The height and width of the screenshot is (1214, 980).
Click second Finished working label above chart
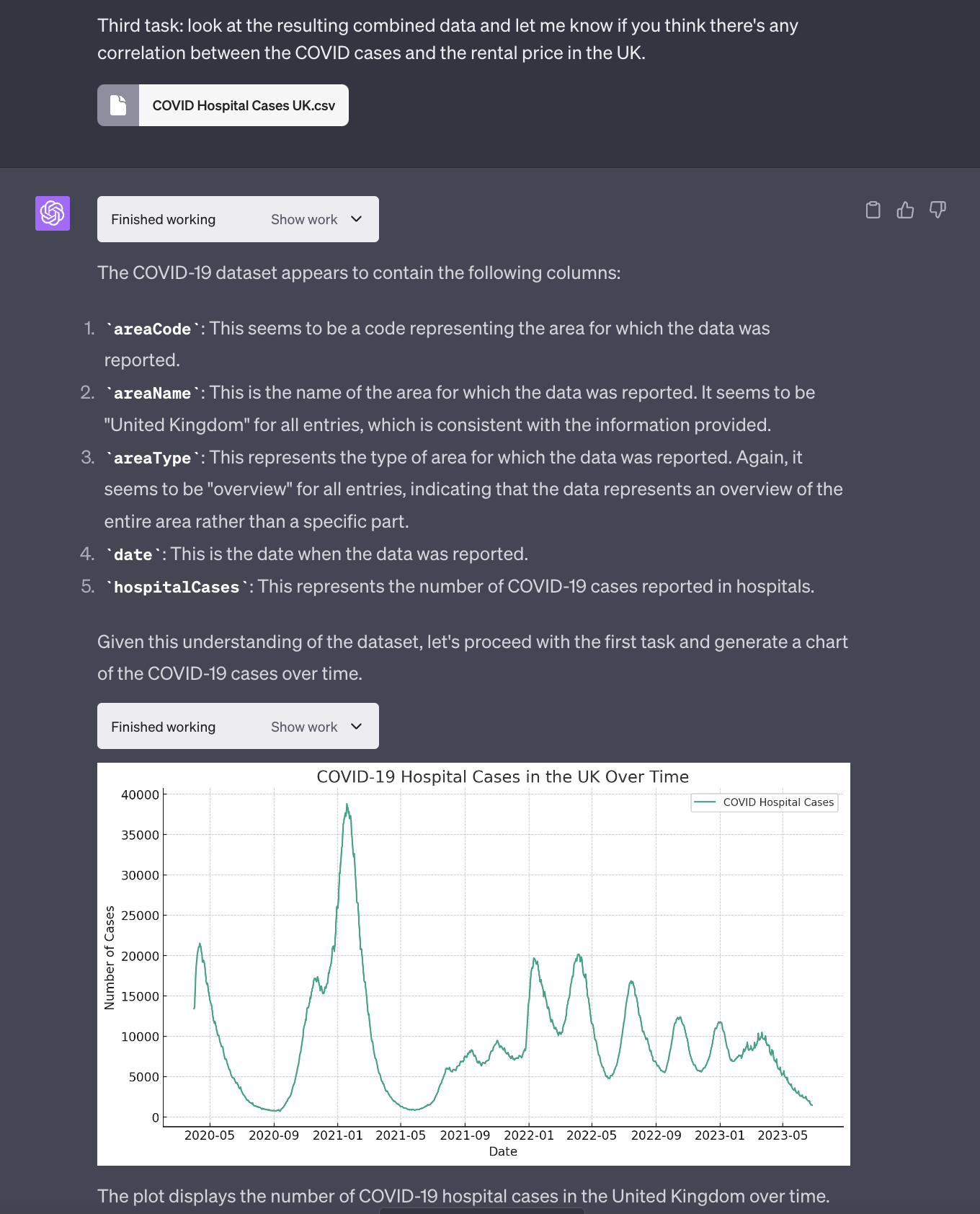[x=164, y=727]
